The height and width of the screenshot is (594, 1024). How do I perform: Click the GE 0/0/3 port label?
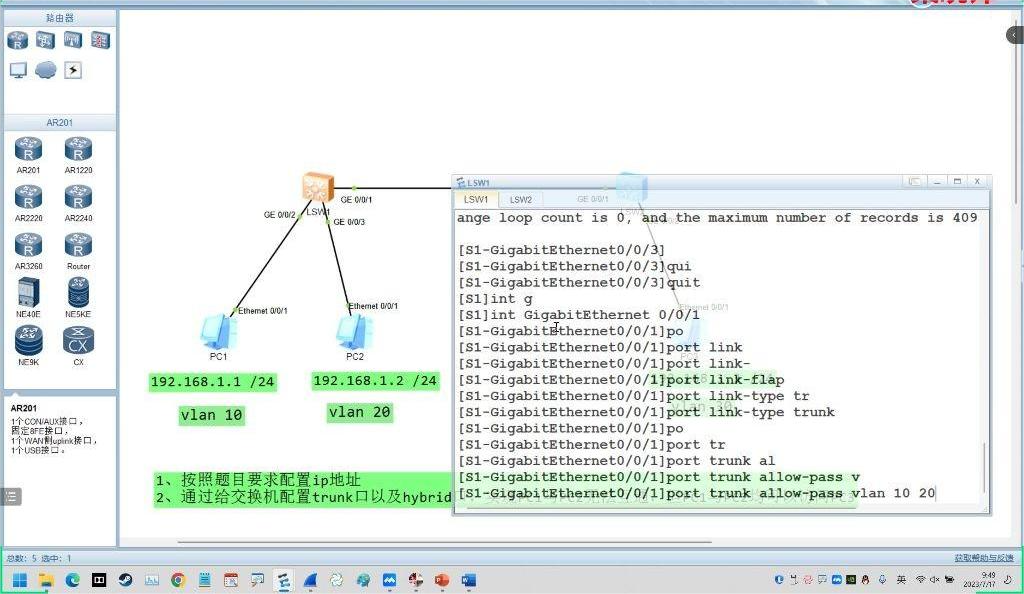point(349,222)
